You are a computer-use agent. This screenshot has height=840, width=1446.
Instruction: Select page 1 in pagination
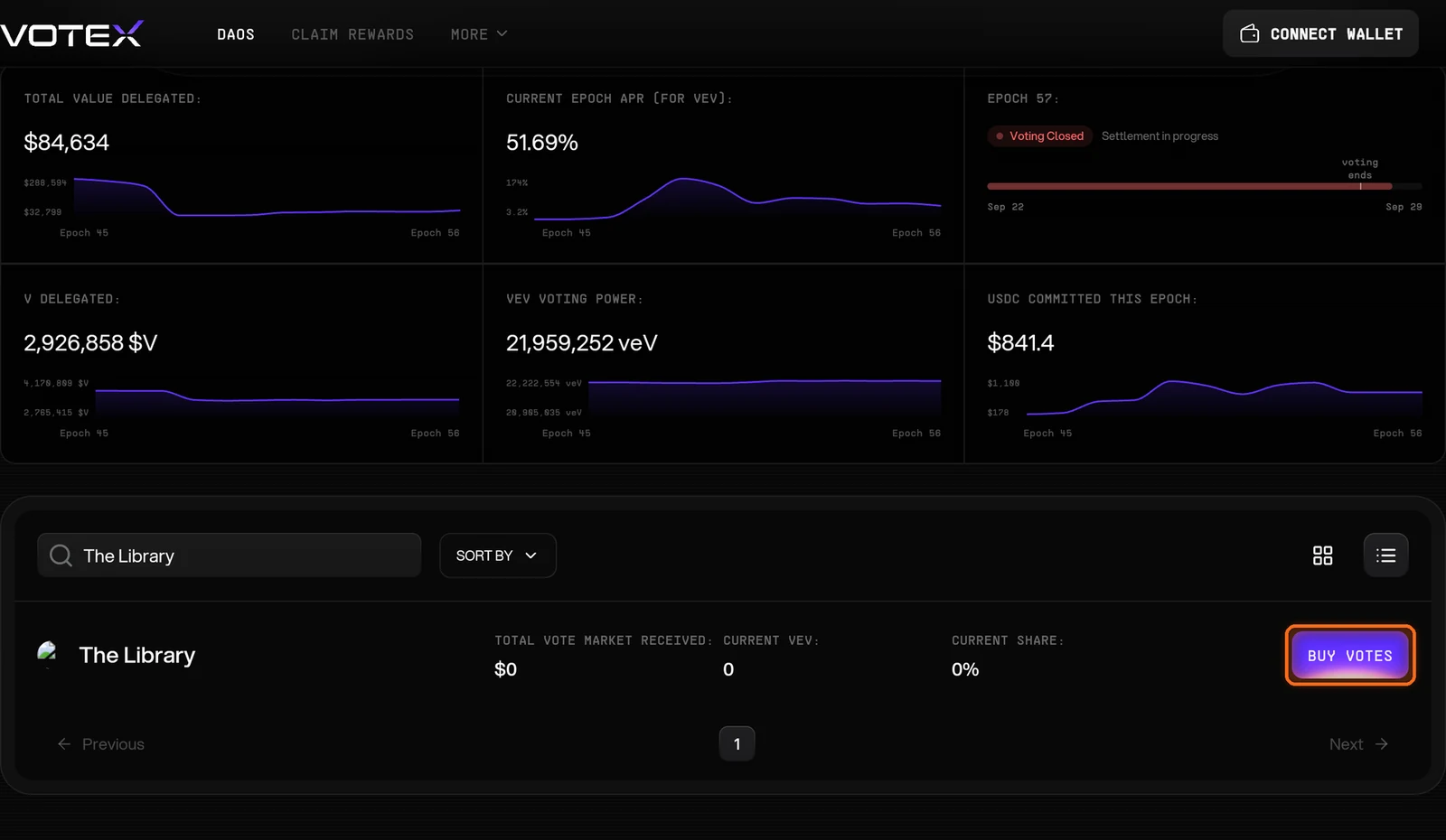click(x=737, y=744)
